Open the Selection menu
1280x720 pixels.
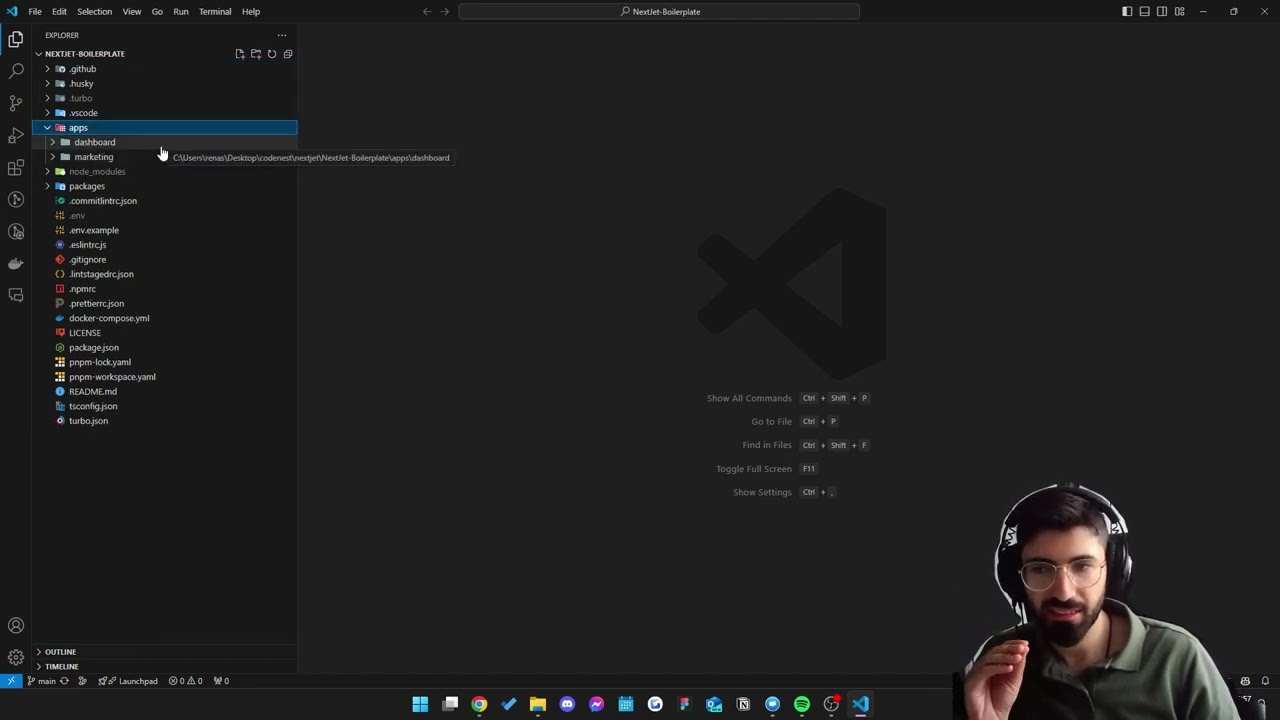[94, 12]
